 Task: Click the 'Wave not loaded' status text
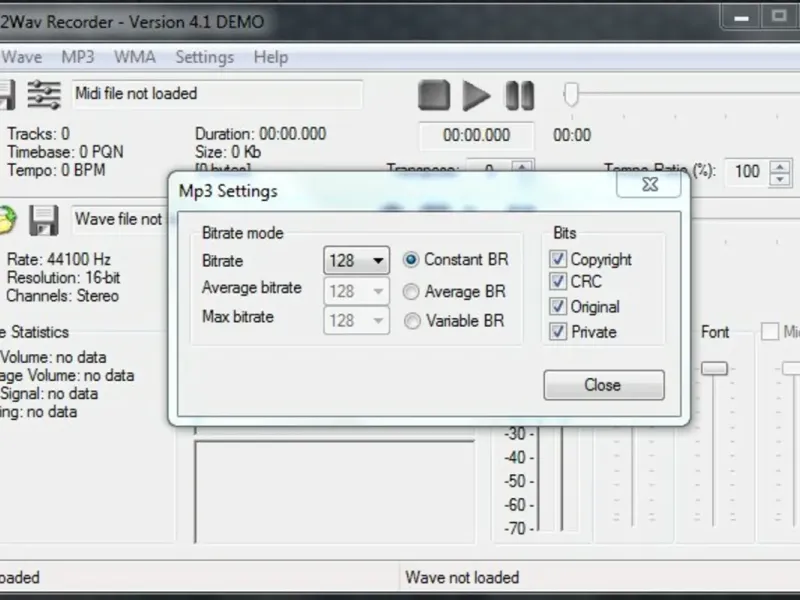pos(462,577)
